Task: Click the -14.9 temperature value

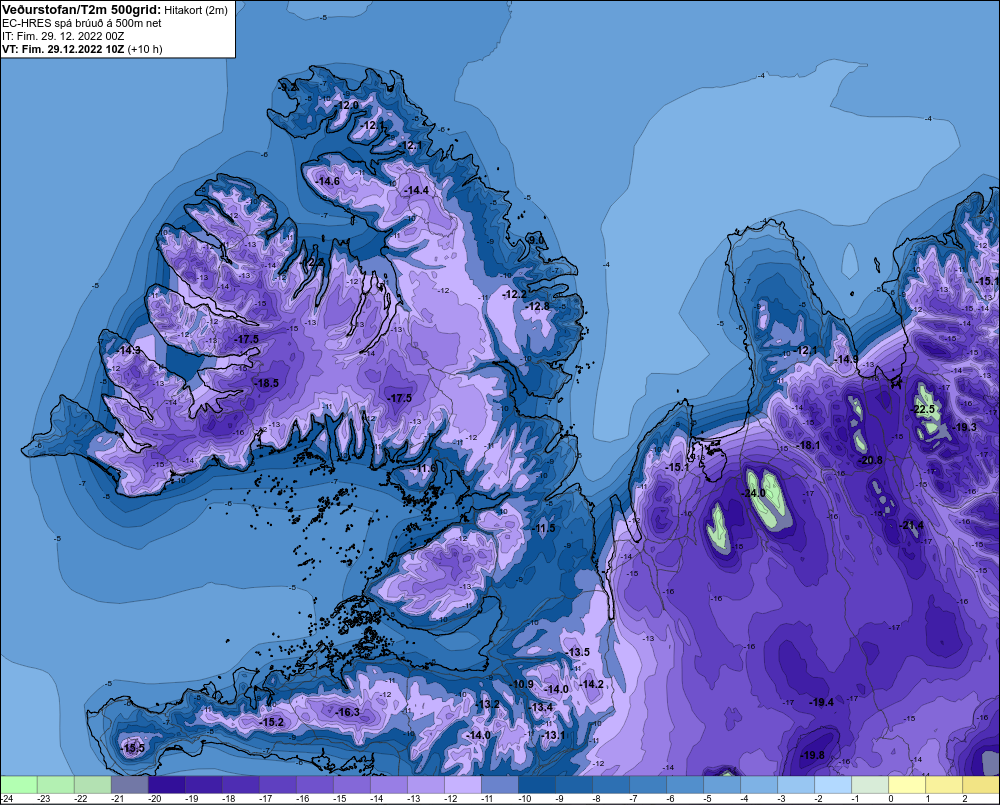Action: (x=847, y=360)
